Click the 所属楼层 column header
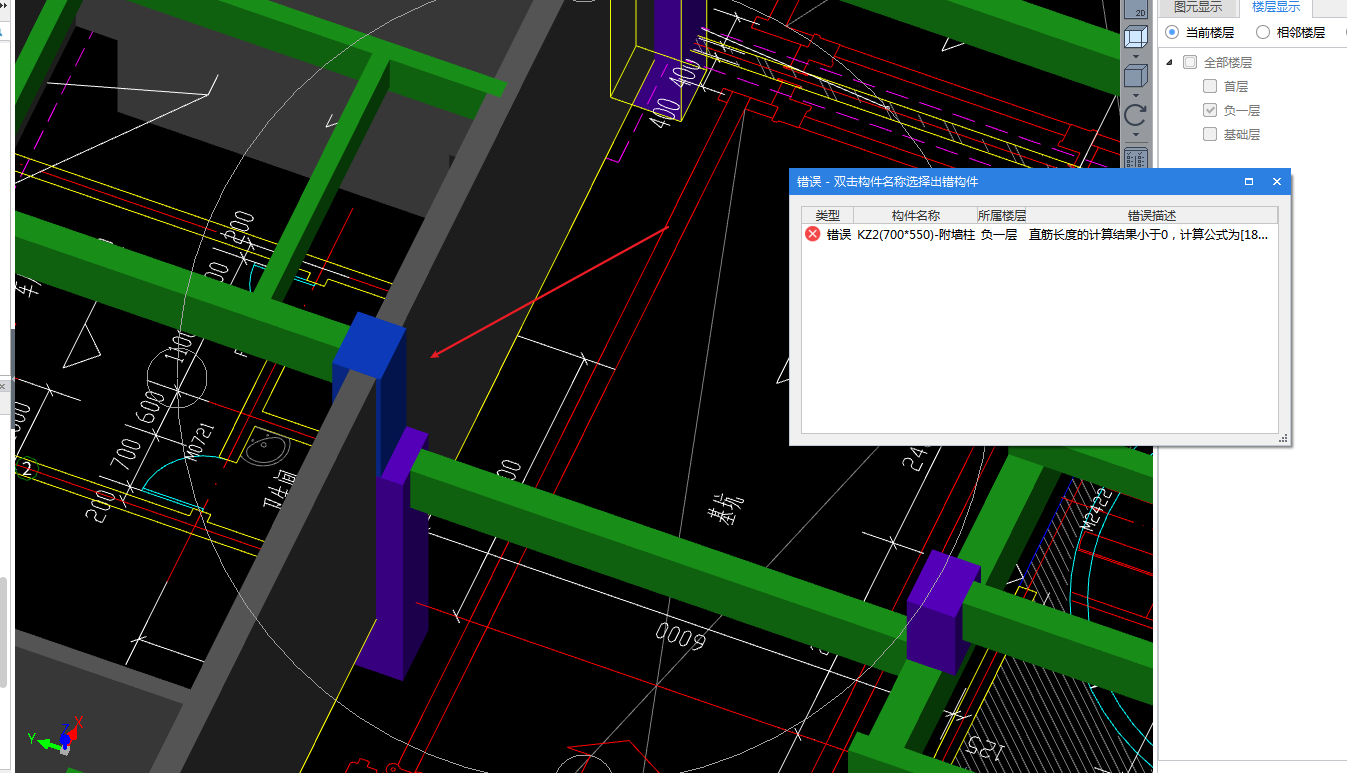Image resolution: width=1347 pixels, height=773 pixels. [x=1002, y=215]
